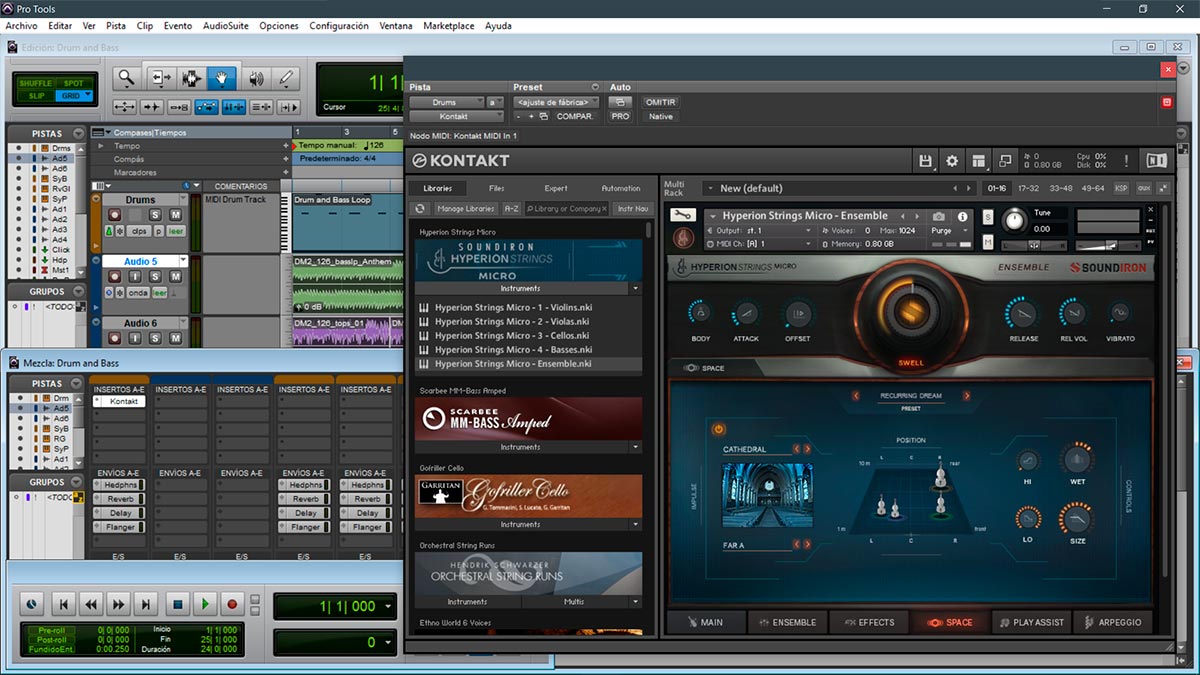Image resolution: width=1200 pixels, height=675 pixels.
Task: Click the Kontakt save disk icon
Action: click(926, 160)
